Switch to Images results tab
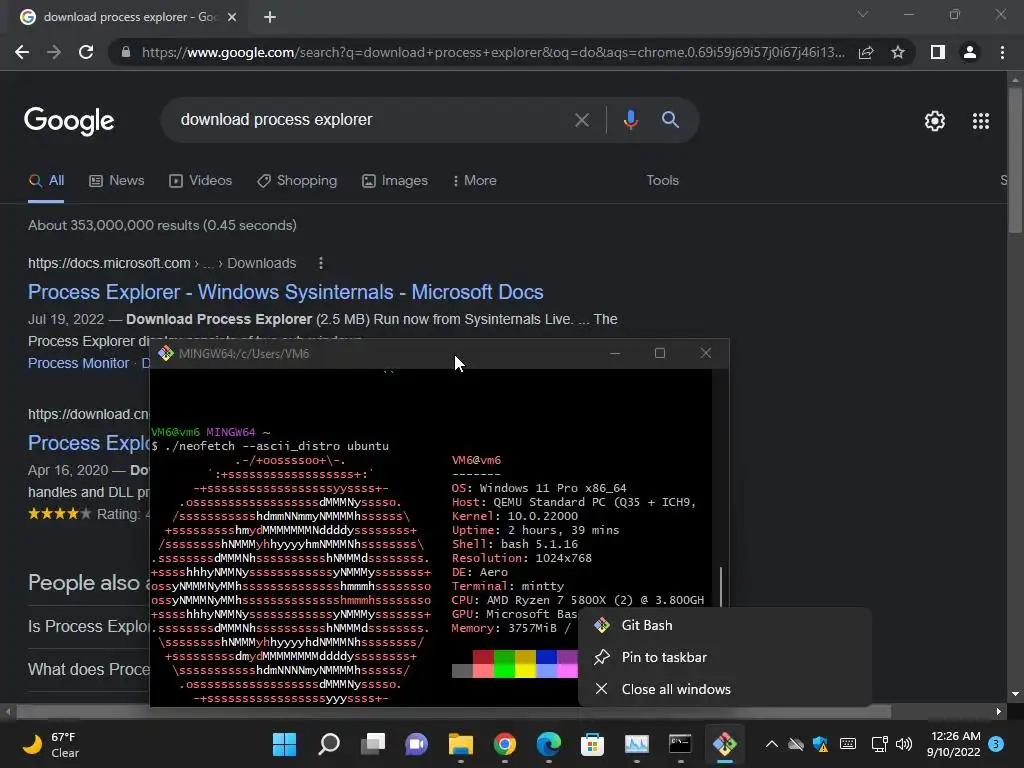This screenshot has height=768, width=1024. [x=394, y=181]
